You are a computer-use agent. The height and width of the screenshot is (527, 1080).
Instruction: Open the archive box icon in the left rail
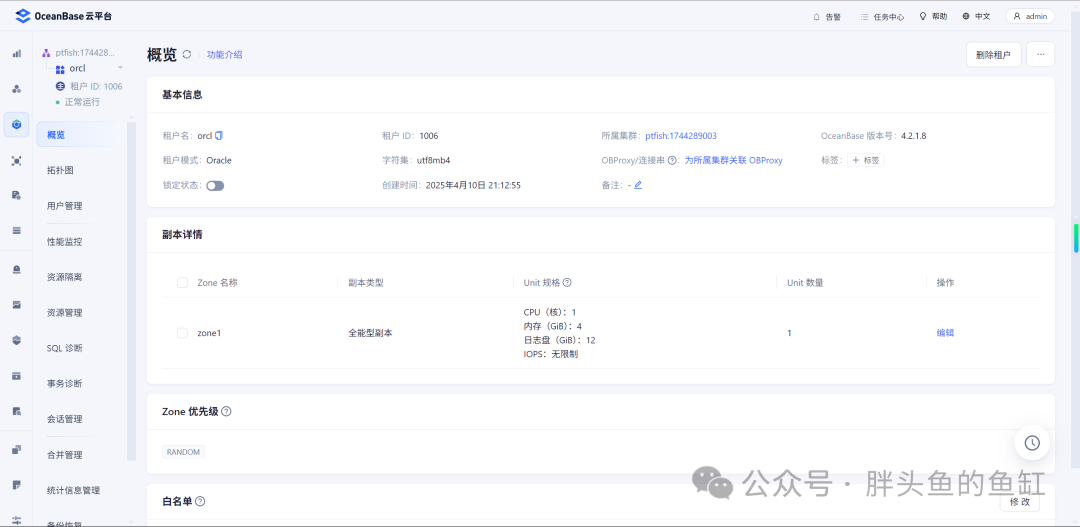coord(17,375)
